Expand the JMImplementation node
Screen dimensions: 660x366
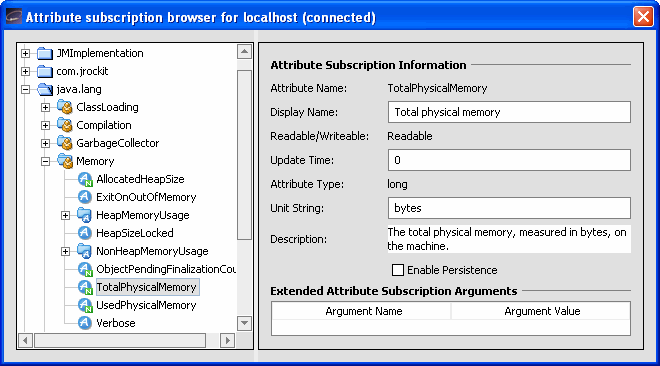click(x=26, y=53)
